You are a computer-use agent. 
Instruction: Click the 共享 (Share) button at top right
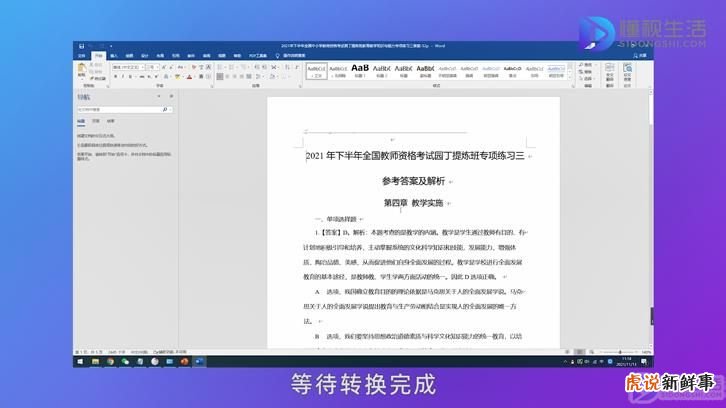click(639, 56)
